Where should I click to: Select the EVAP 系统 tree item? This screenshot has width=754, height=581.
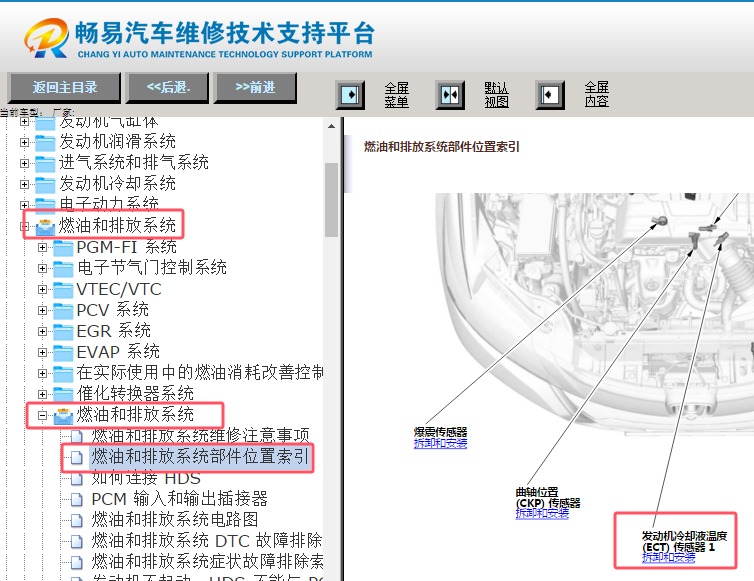tap(118, 352)
